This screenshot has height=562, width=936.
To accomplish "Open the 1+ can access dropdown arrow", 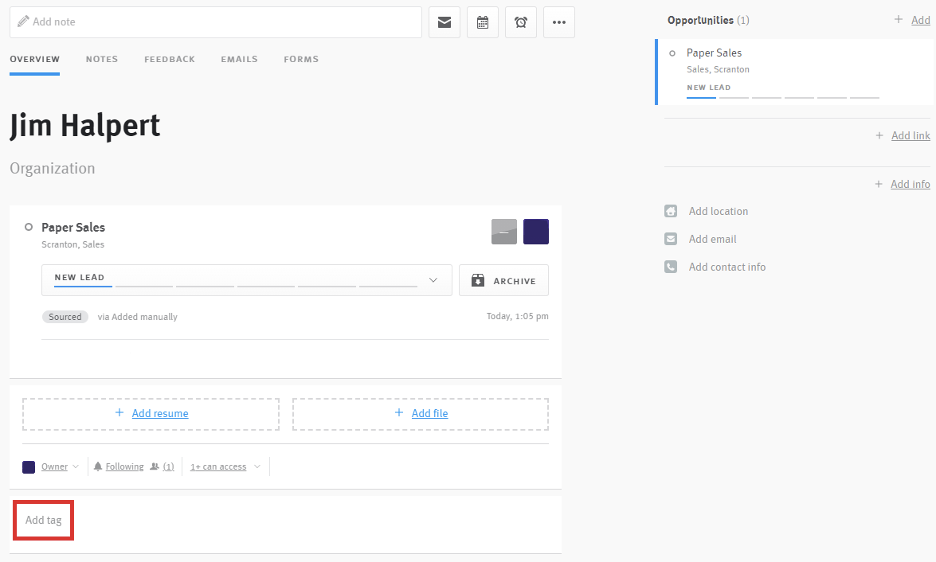I will (x=257, y=466).
